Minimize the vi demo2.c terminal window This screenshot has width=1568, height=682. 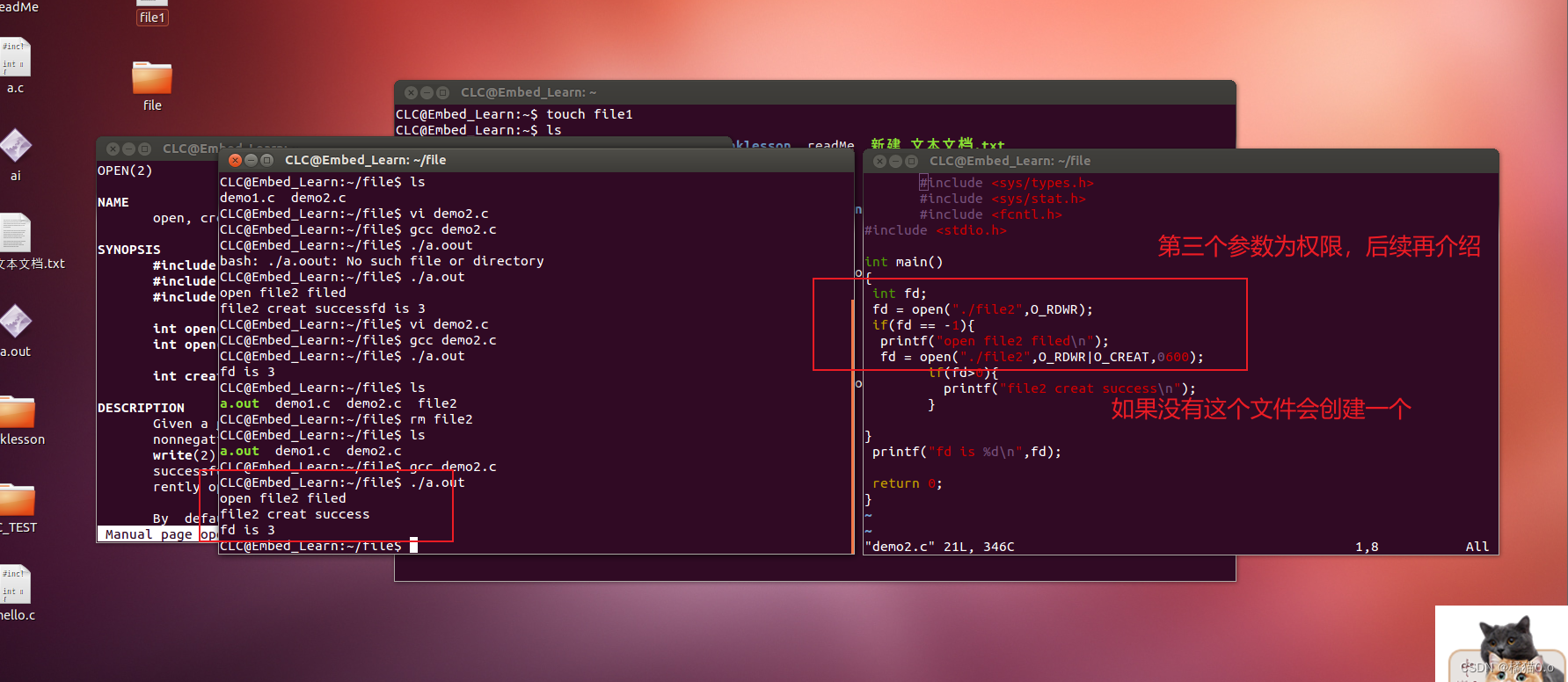(x=895, y=161)
